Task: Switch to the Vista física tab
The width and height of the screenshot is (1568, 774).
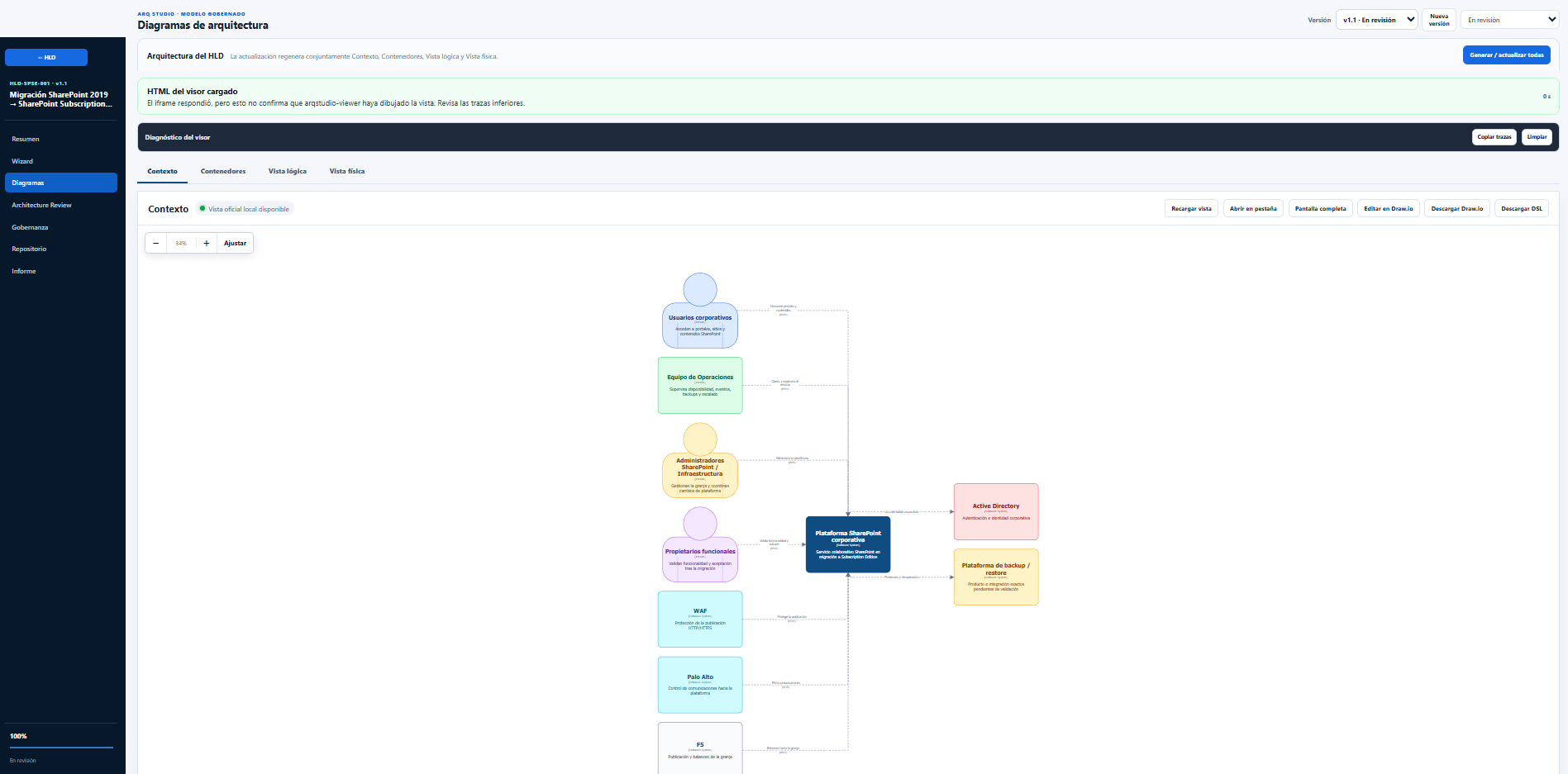Action: pyautogui.click(x=347, y=171)
